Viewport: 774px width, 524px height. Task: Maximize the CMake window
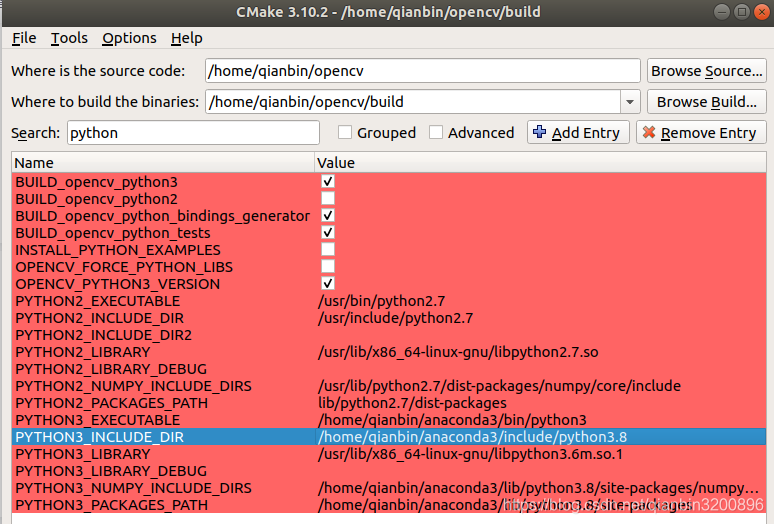point(741,12)
